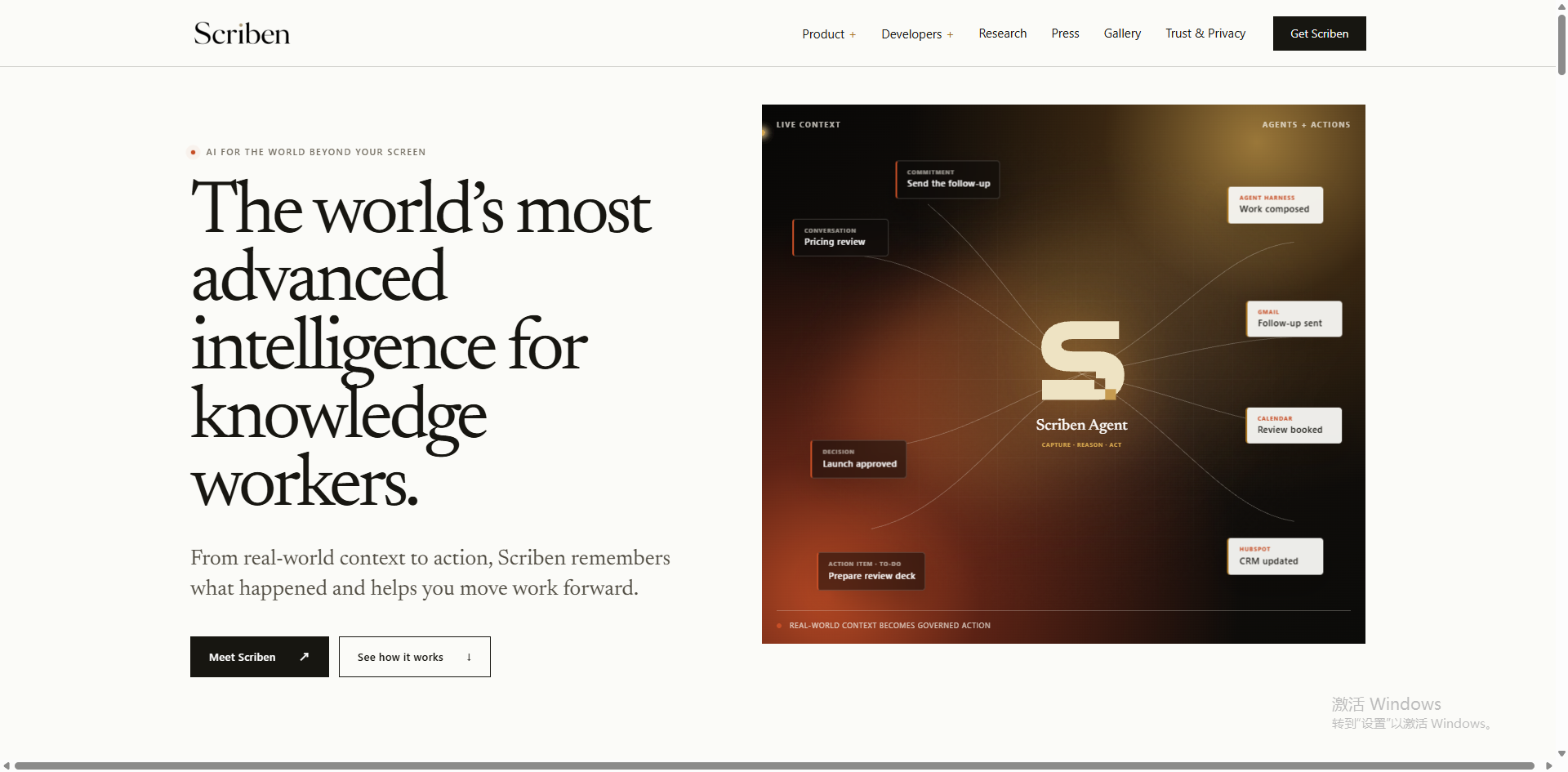Click the See how it works button
This screenshot has width=1568, height=772.
point(415,657)
